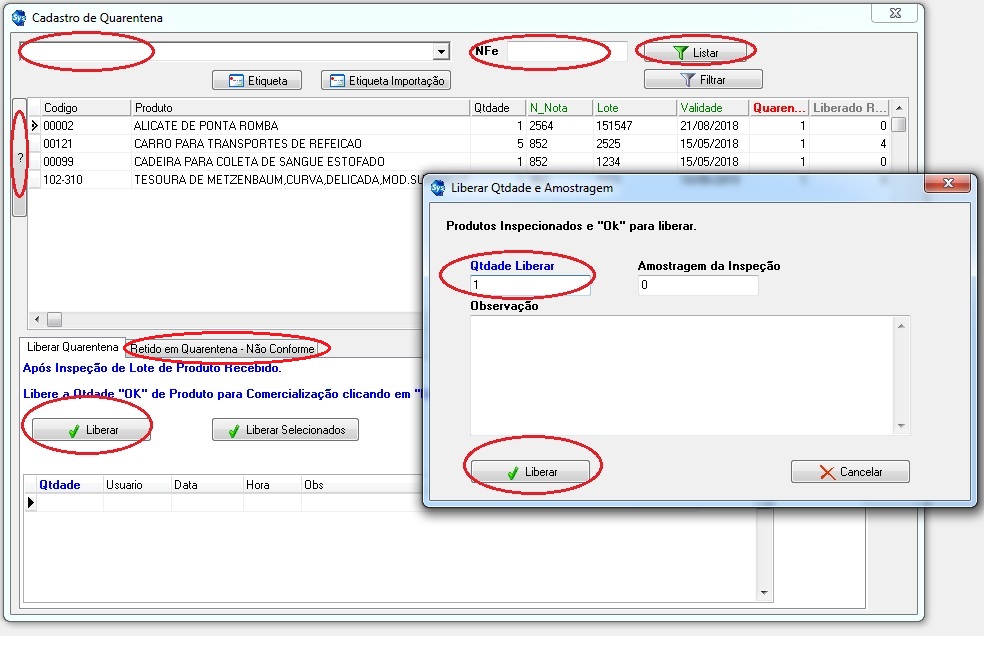The height and width of the screenshot is (645, 988).
Task: Click the Liberar Selecionados button
Action: click(285, 430)
